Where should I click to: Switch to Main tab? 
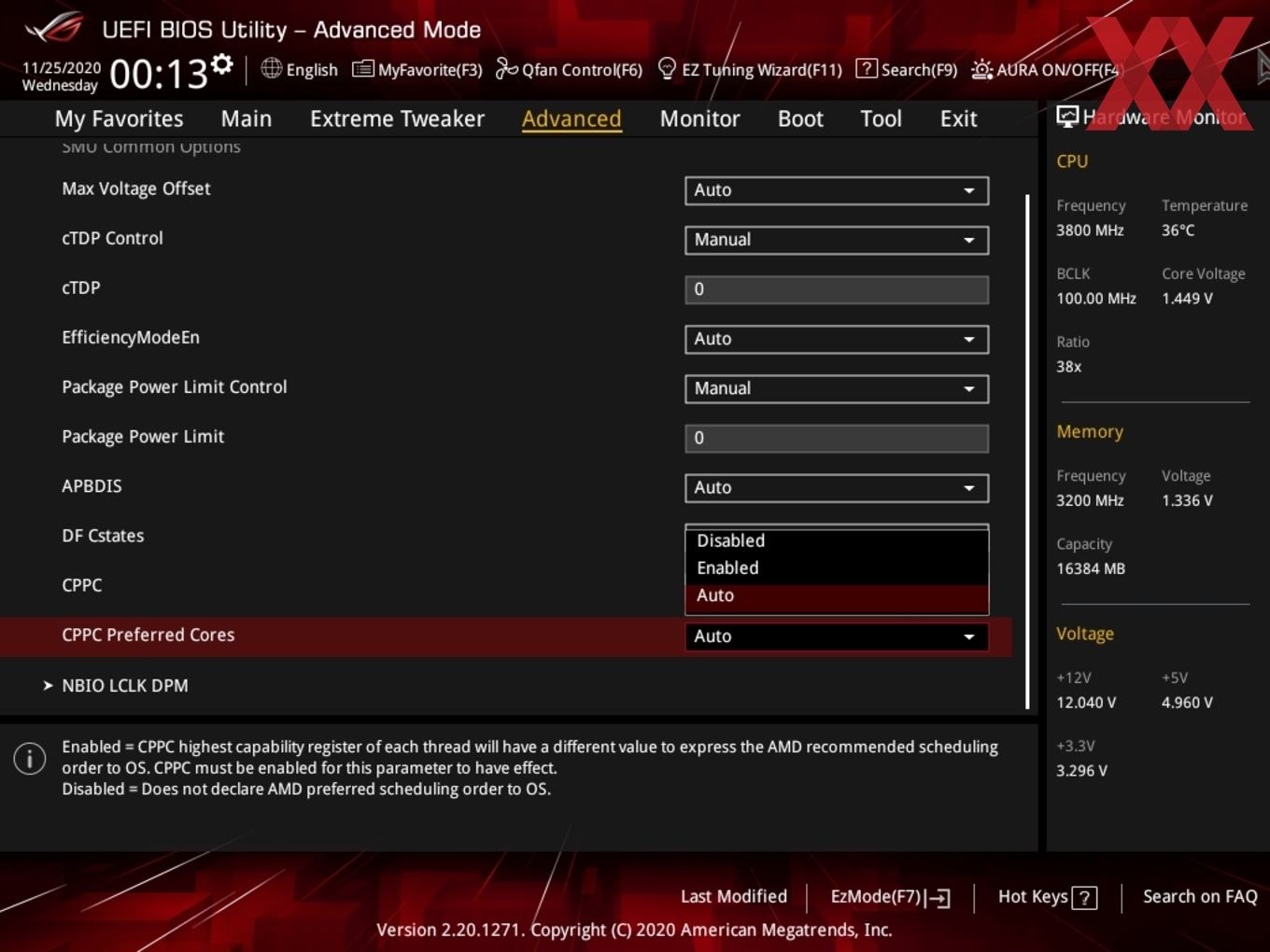point(247,119)
